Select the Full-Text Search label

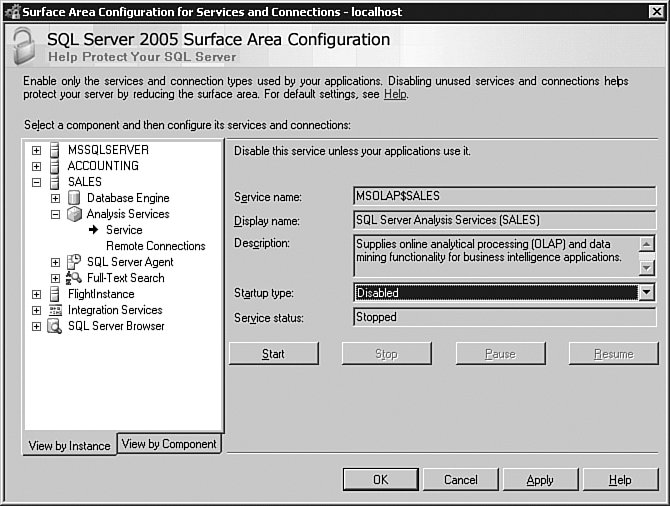(126, 278)
